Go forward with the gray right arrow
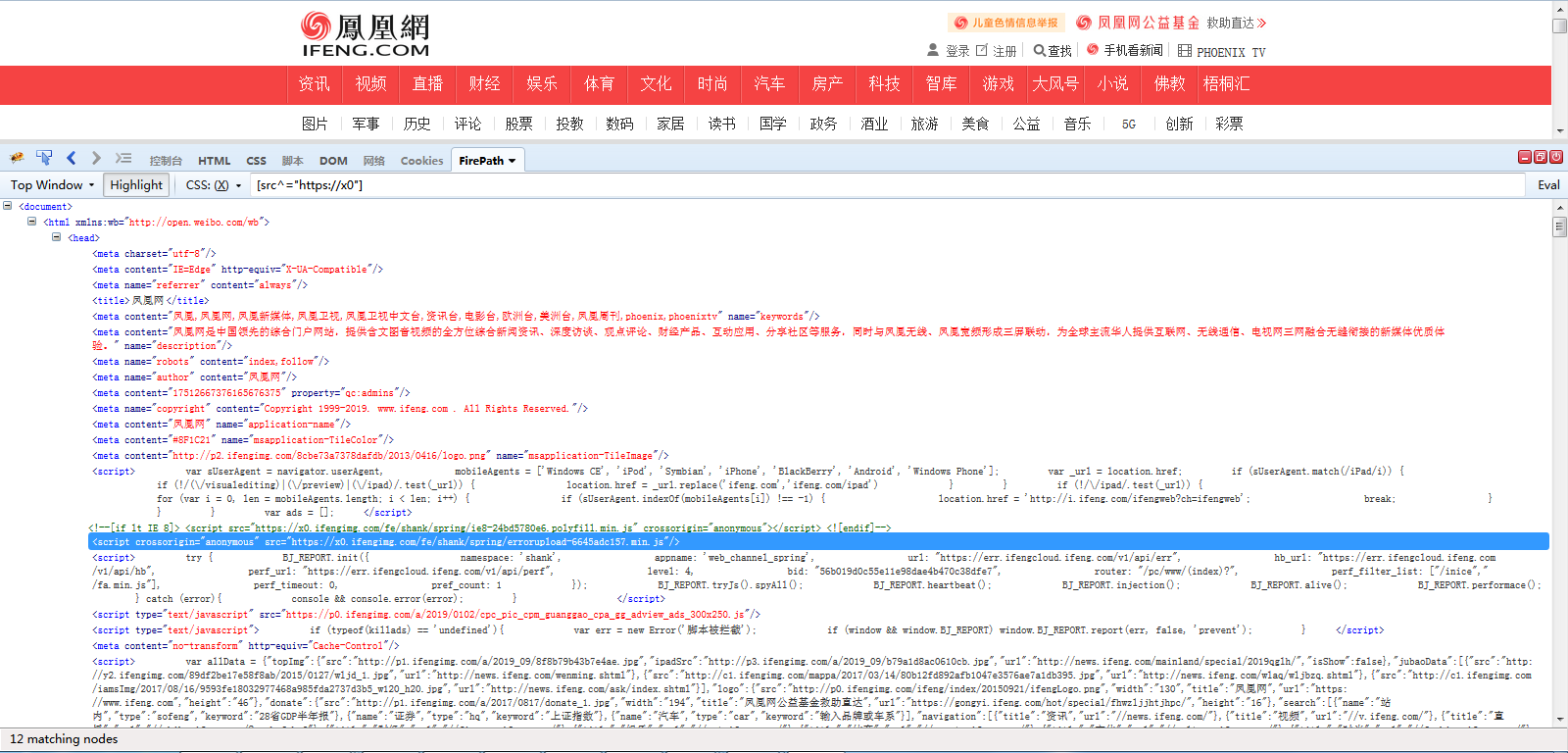 (x=96, y=158)
